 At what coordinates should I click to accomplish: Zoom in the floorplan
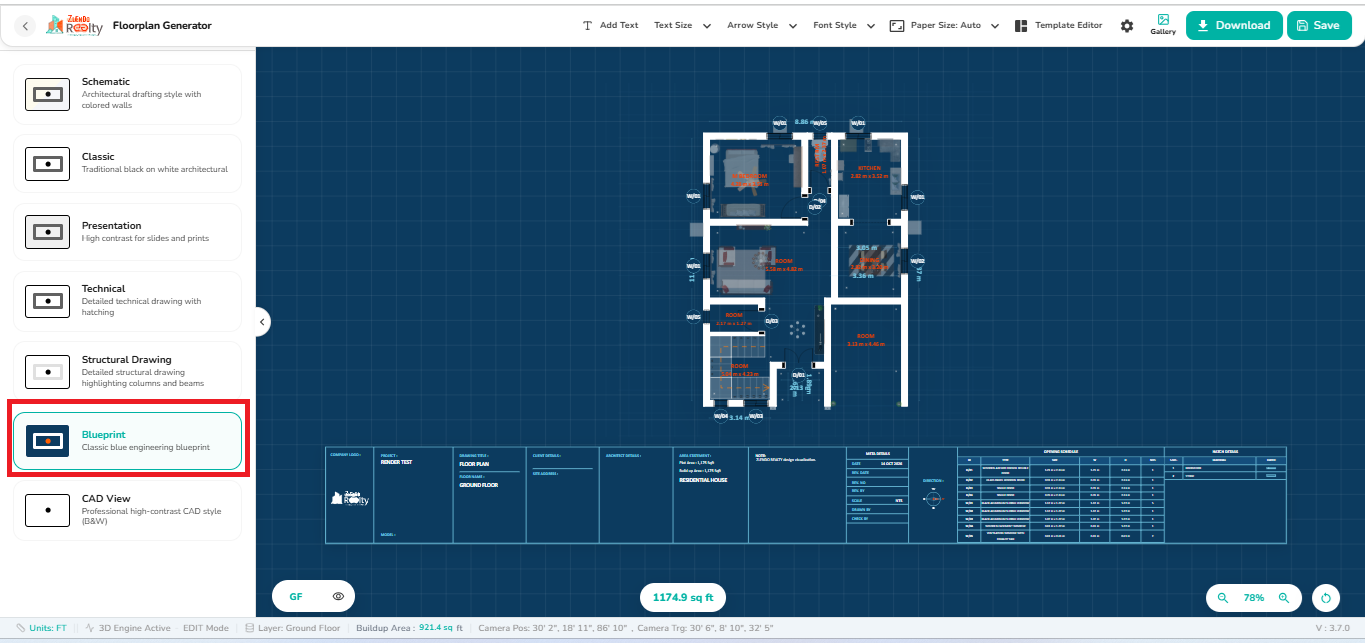pos(1284,598)
